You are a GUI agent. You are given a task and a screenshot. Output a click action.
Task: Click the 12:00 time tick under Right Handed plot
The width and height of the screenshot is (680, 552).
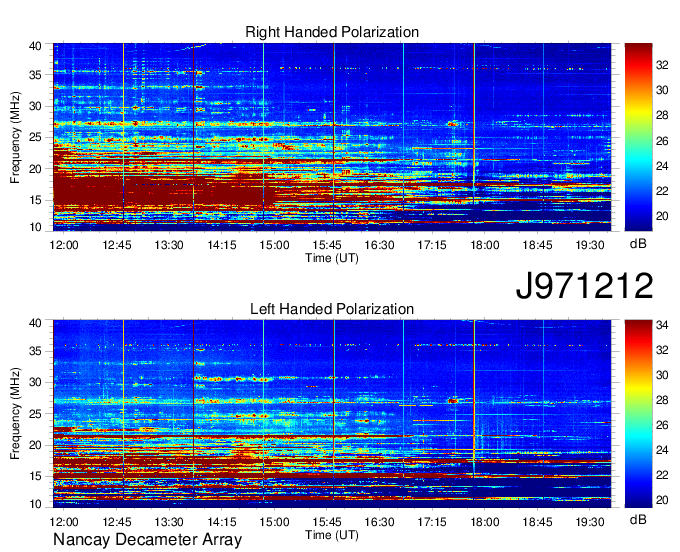click(x=64, y=245)
